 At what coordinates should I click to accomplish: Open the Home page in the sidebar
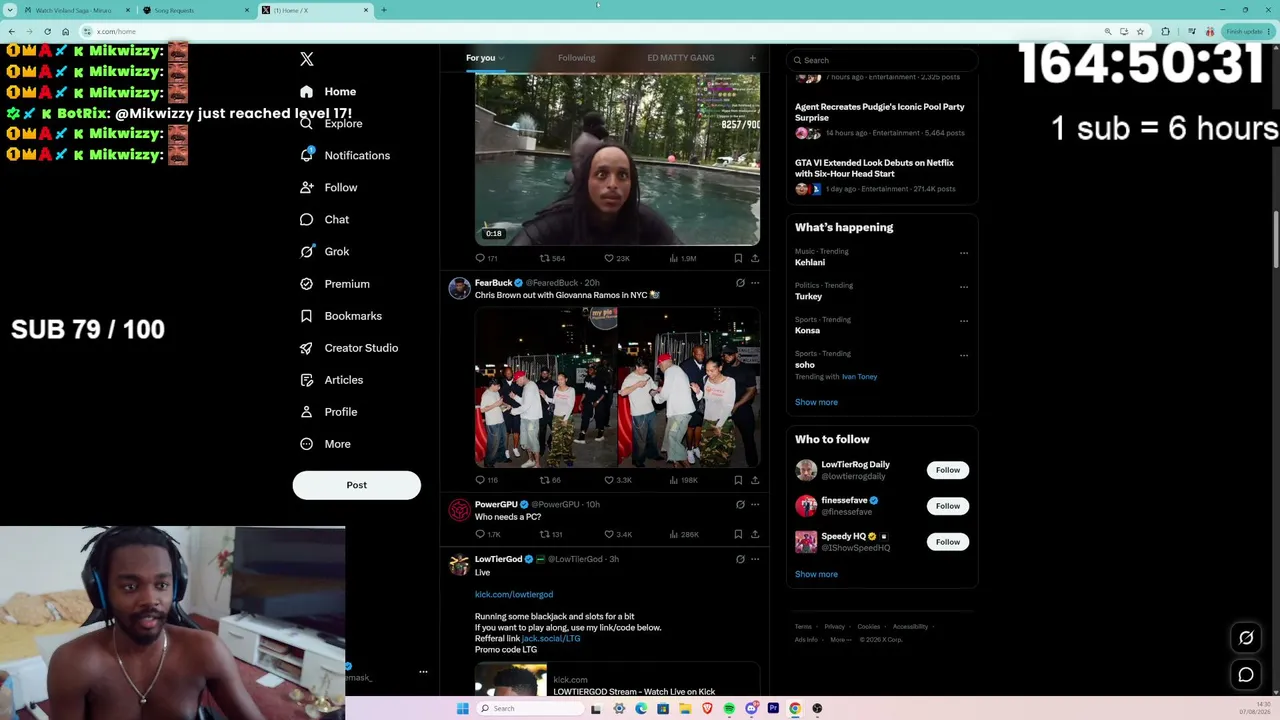(x=328, y=91)
